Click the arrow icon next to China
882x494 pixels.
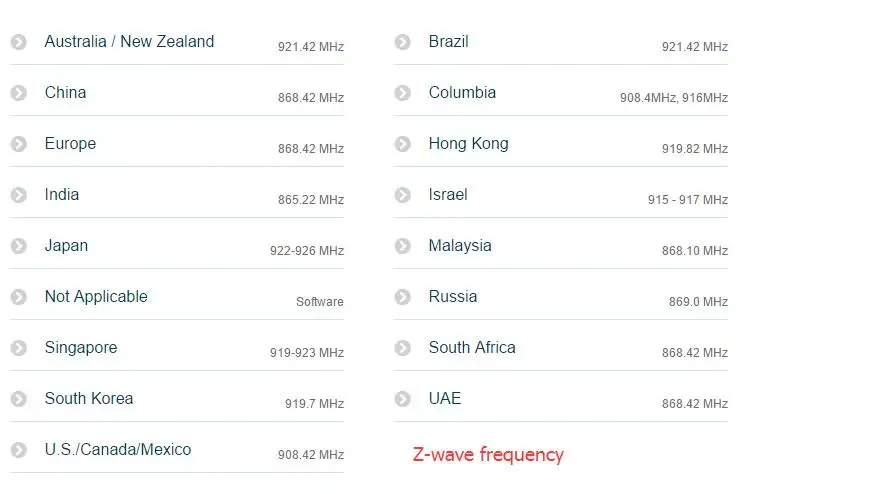click(19, 93)
